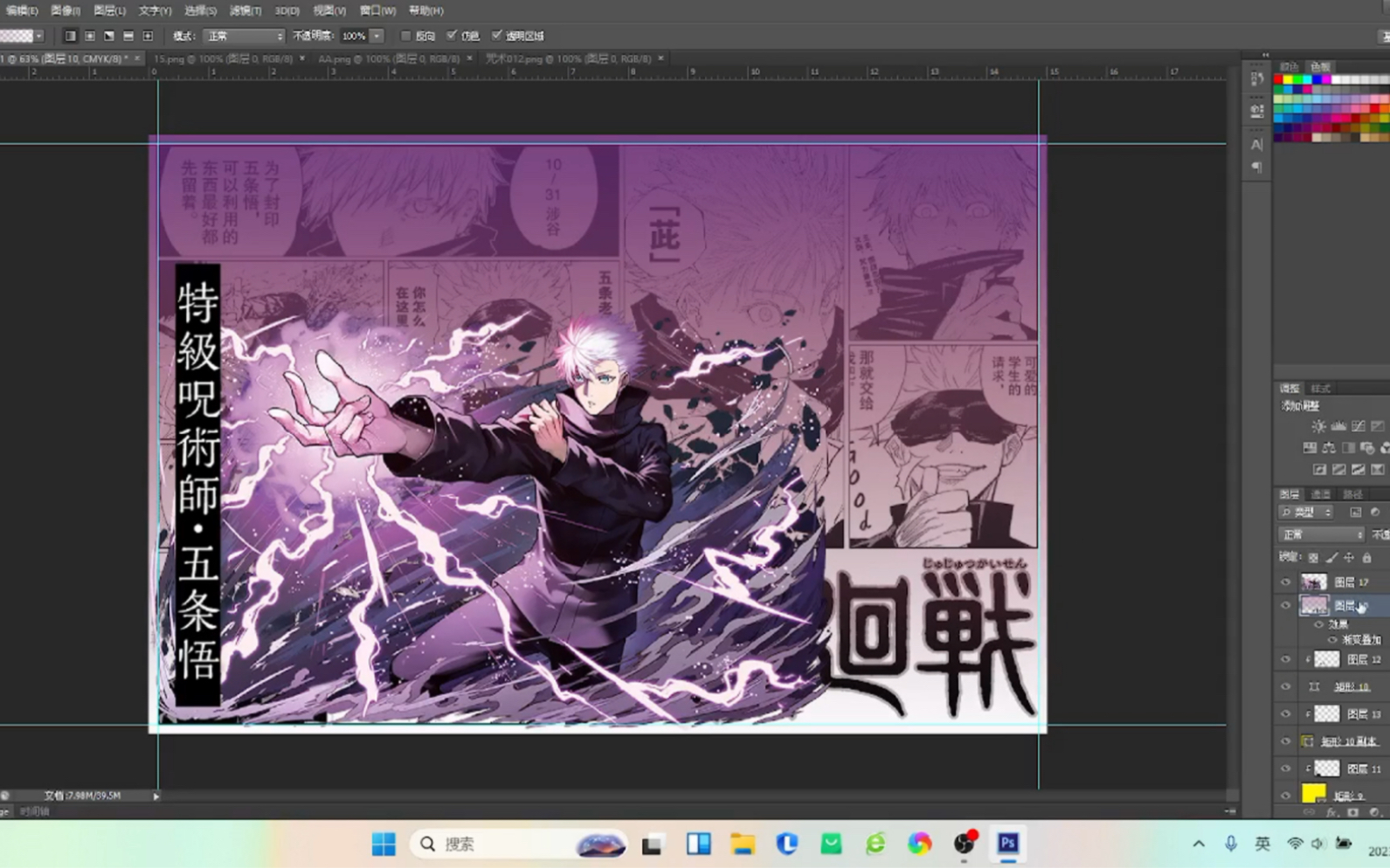Add a Black & White adjustment
This screenshot has height=868, width=1390.
(x=1348, y=448)
